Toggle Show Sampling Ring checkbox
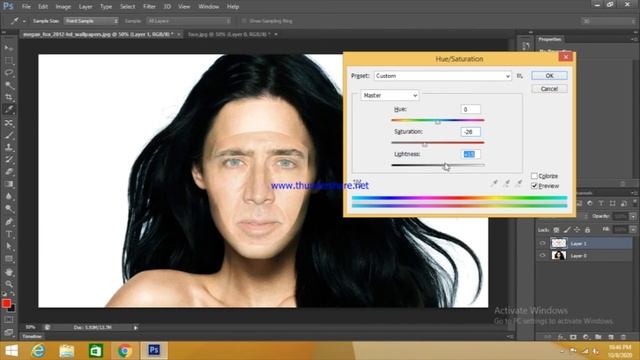Screen dimensions: 640x360 click(244, 21)
